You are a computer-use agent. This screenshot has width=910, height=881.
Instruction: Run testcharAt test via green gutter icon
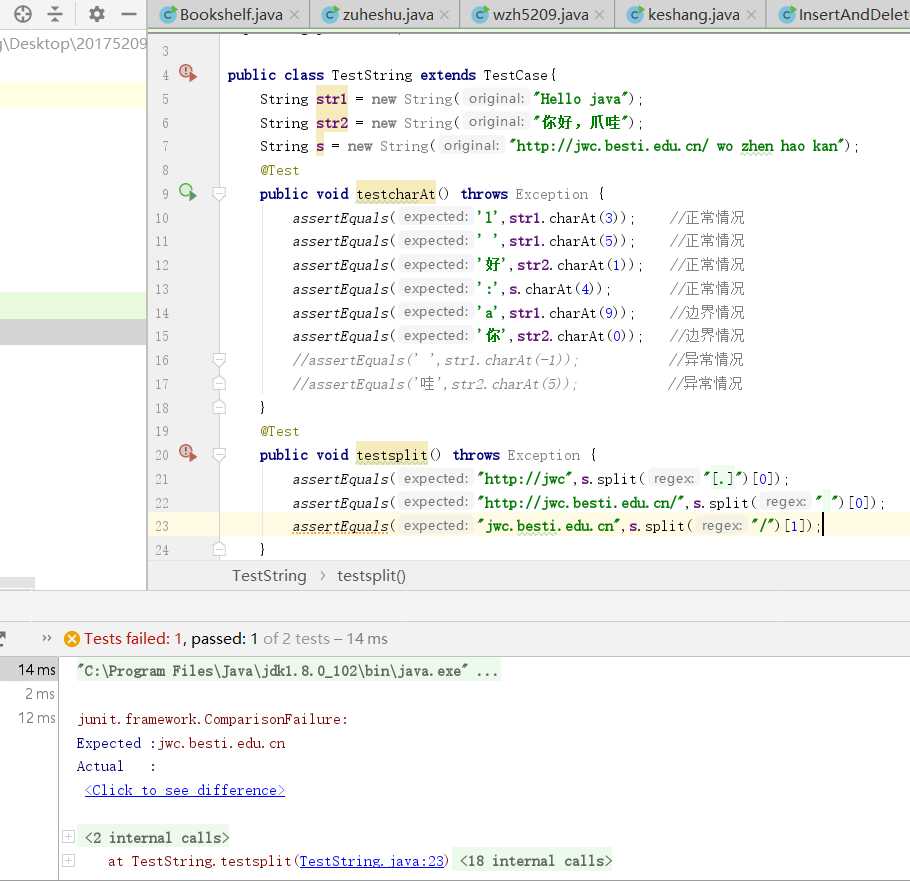click(x=187, y=191)
